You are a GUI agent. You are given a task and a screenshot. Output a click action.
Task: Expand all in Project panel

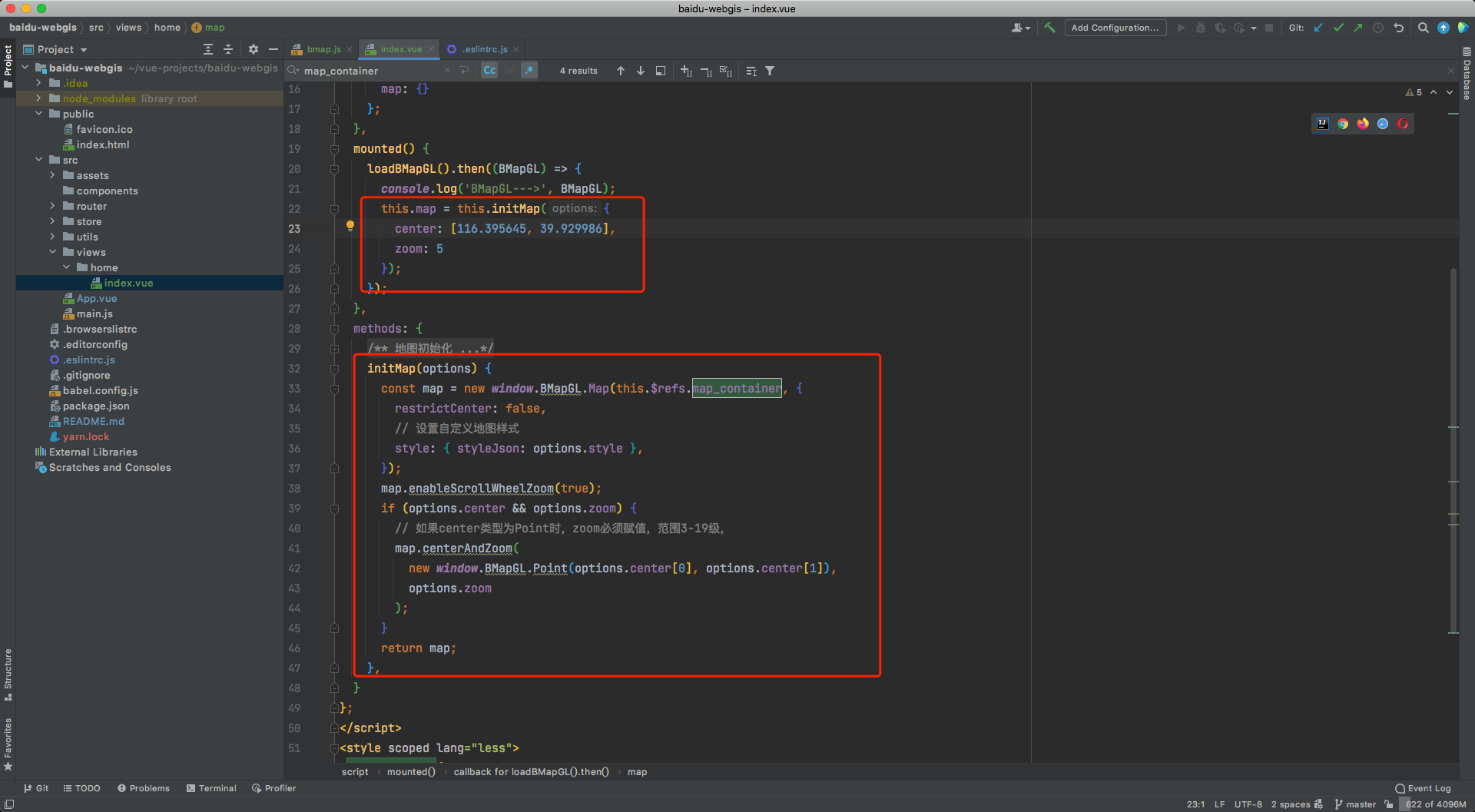[208, 49]
